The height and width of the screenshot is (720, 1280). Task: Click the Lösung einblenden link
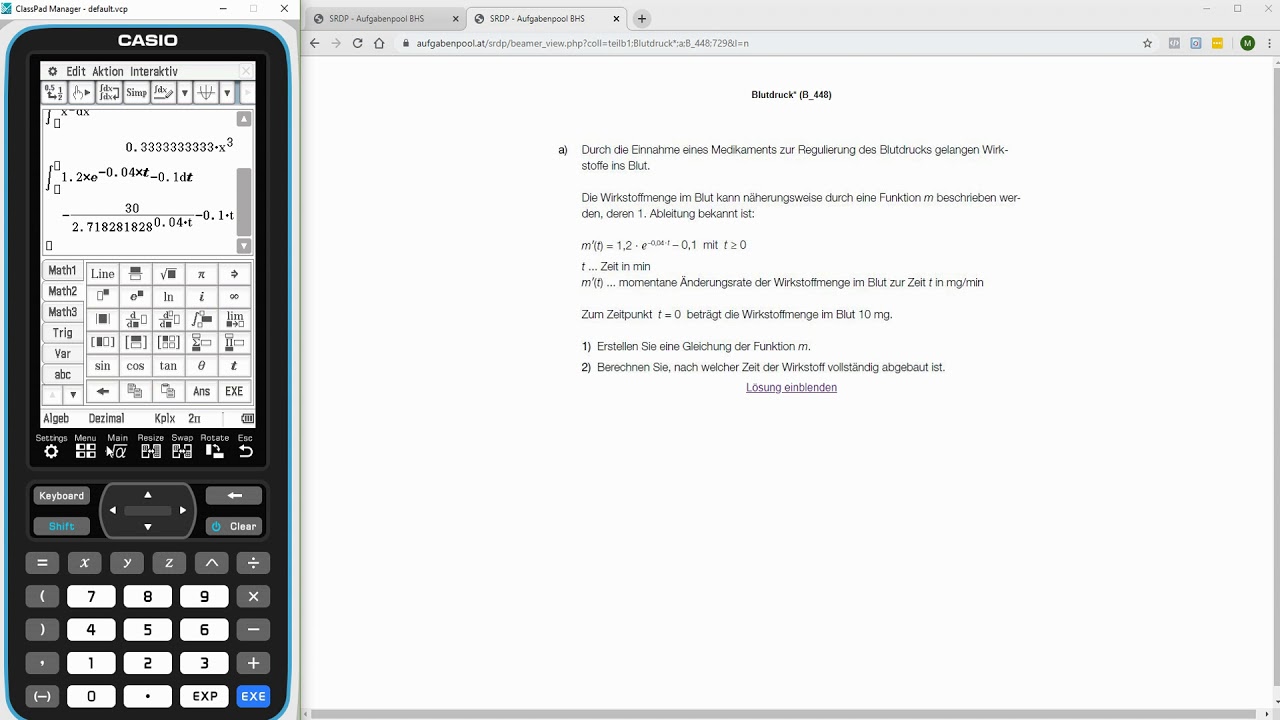[791, 387]
